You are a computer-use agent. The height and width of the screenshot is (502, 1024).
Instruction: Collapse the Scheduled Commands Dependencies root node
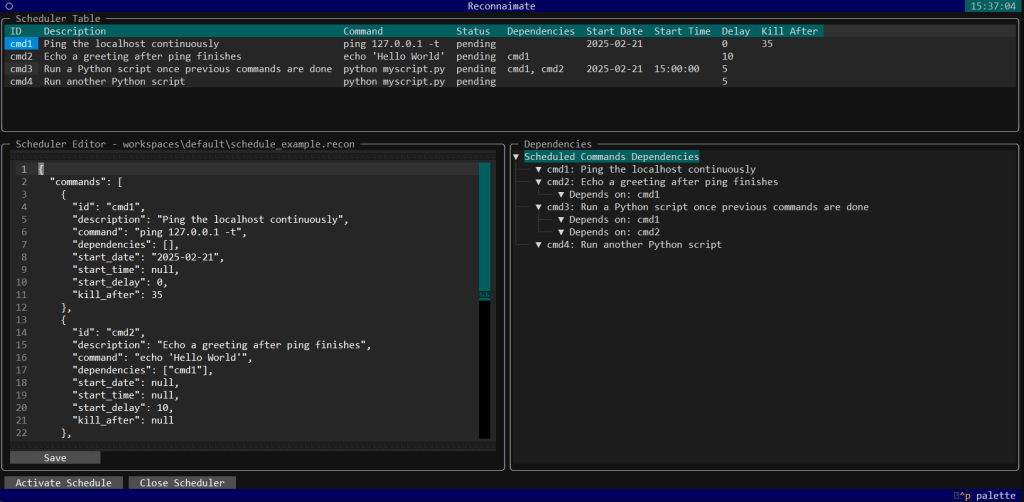pyautogui.click(x=516, y=157)
